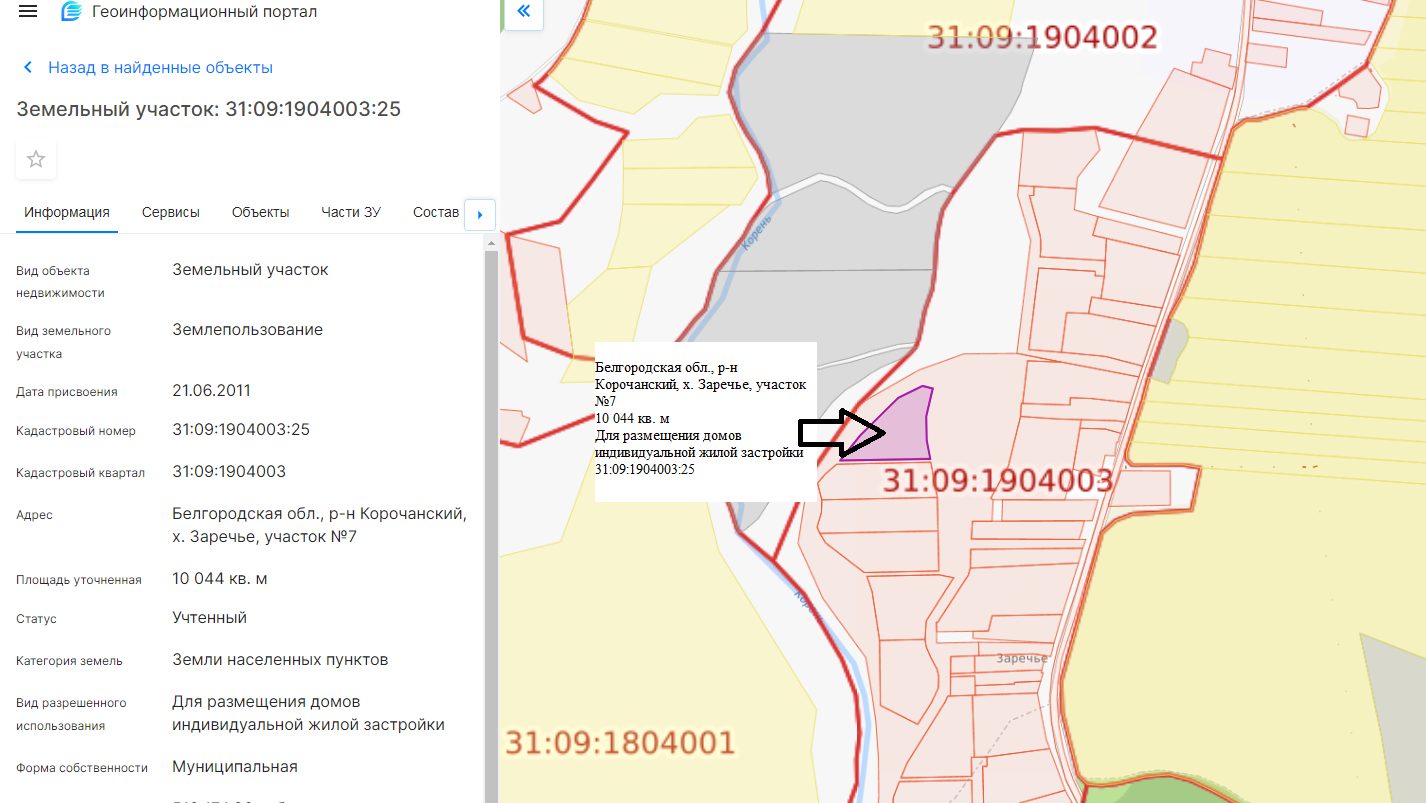Click the 'Кадастровый номер' field label
Viewport: 1426px width, 803px height.
point(76,431)
